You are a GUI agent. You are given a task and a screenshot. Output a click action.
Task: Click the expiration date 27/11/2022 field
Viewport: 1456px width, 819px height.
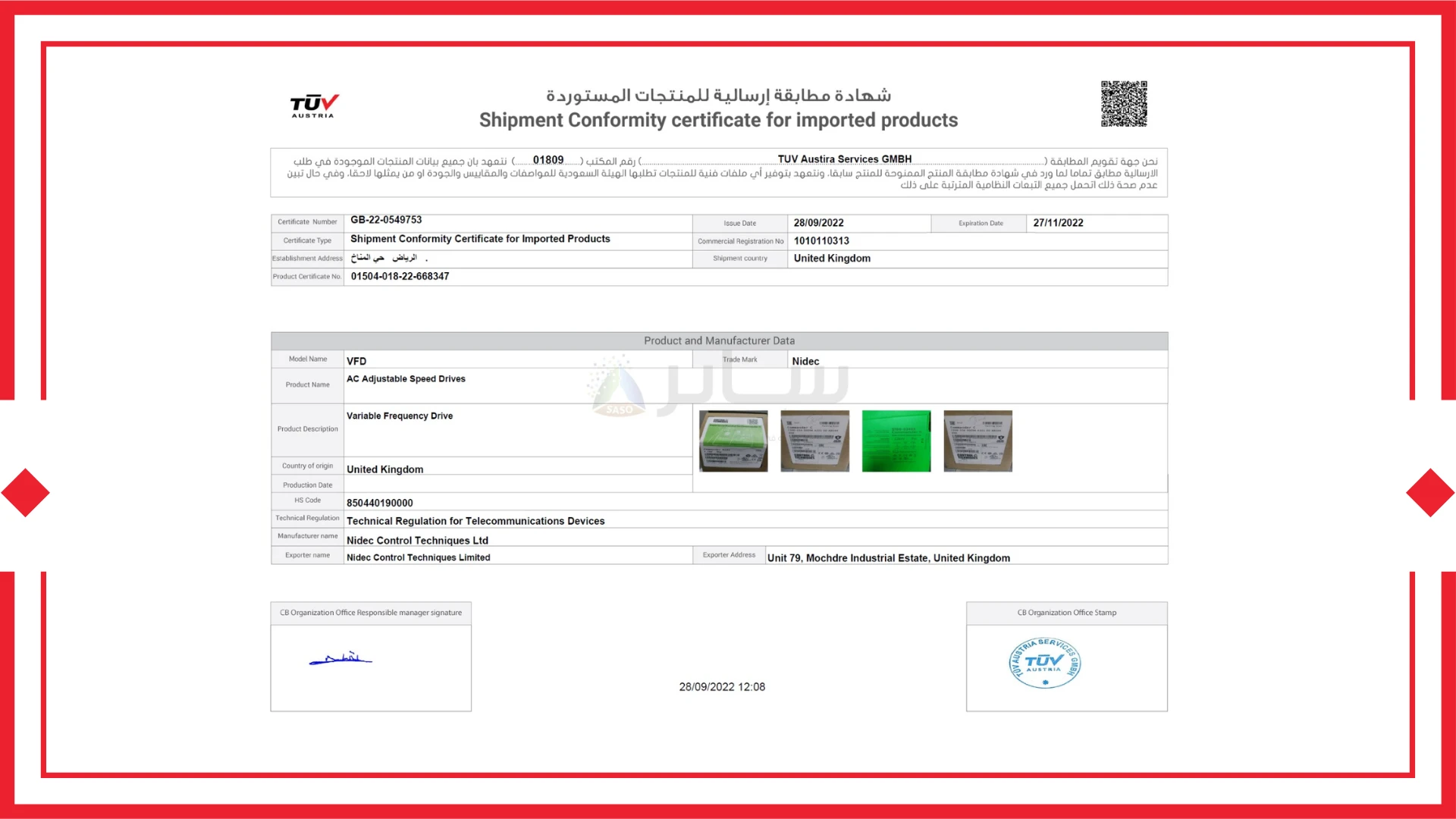(1058, 223)
